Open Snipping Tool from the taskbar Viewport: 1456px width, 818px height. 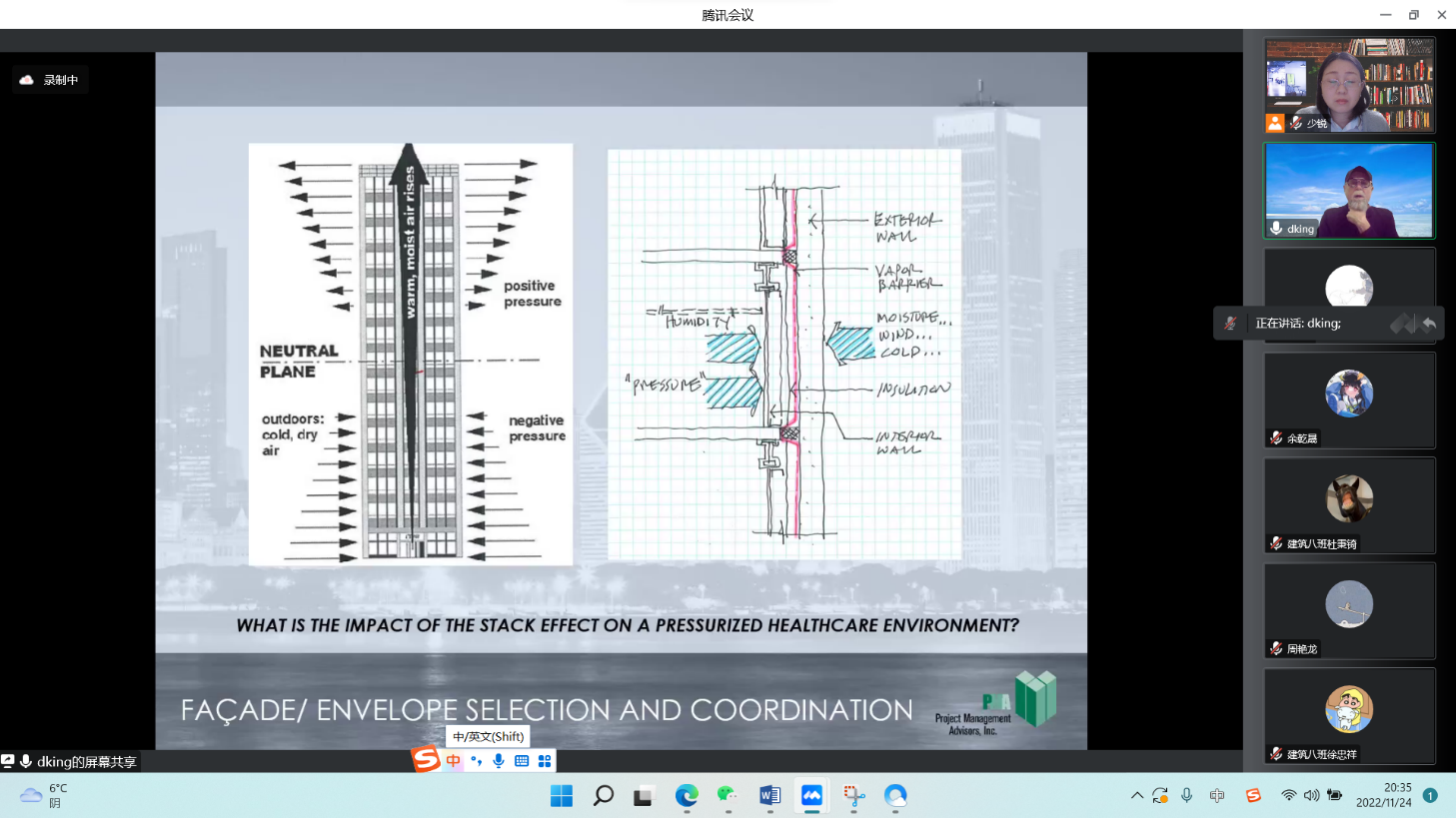point(853,795)
